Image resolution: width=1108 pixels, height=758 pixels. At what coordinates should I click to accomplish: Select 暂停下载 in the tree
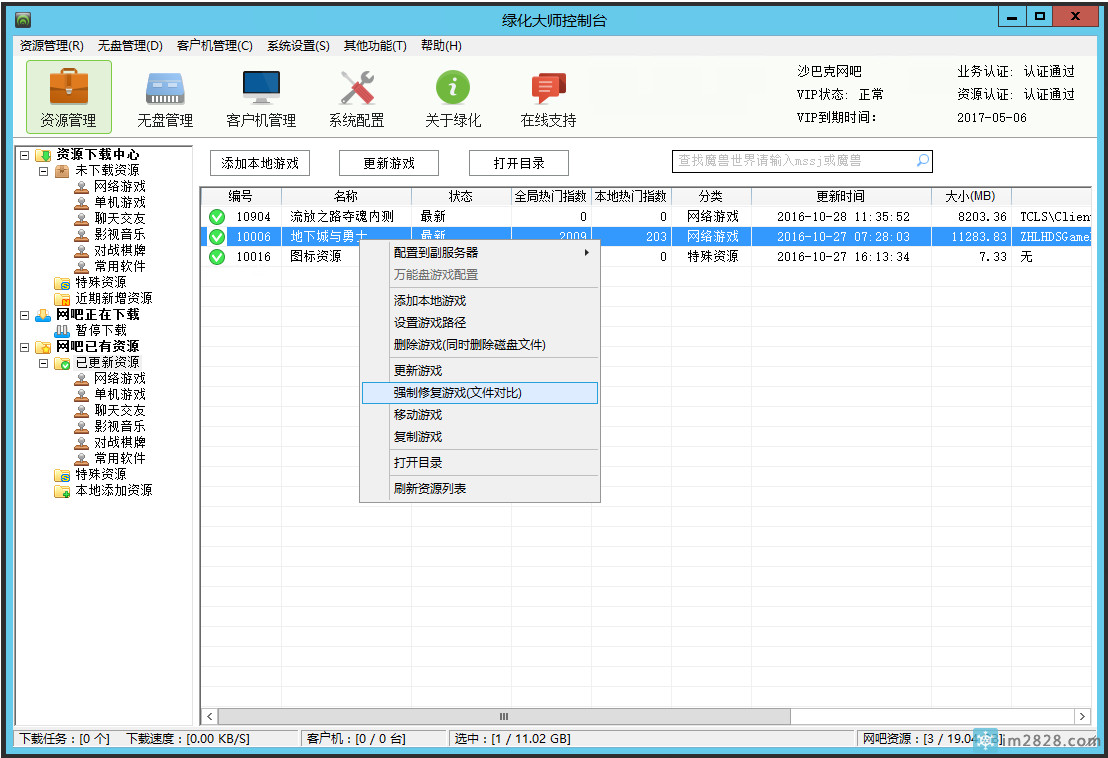pos(101,331)
